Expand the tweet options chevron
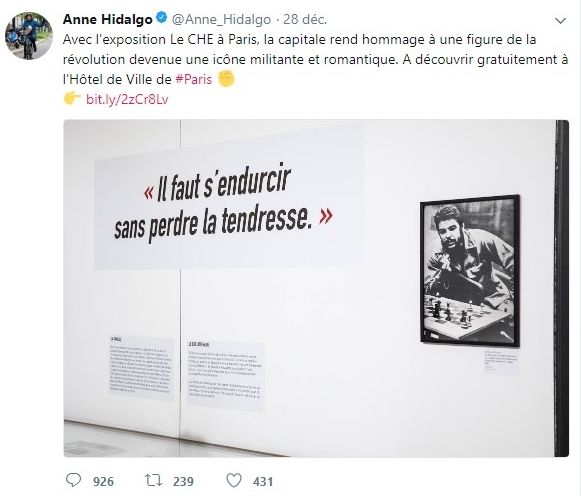Viewport: 581px width, 496px height. 560,21
